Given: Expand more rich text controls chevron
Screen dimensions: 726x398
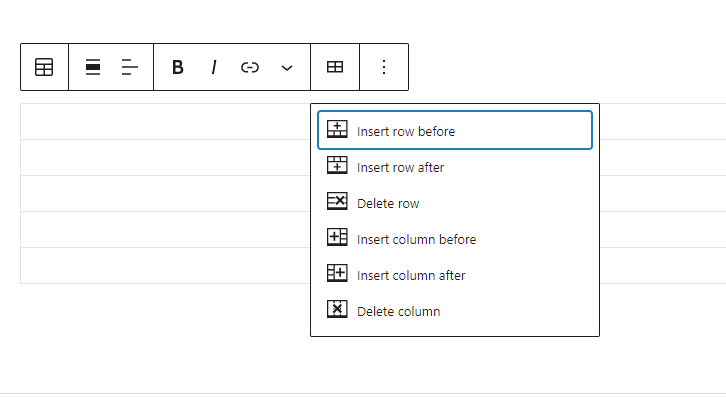Looking at the screenshot, I should [287, 68].
